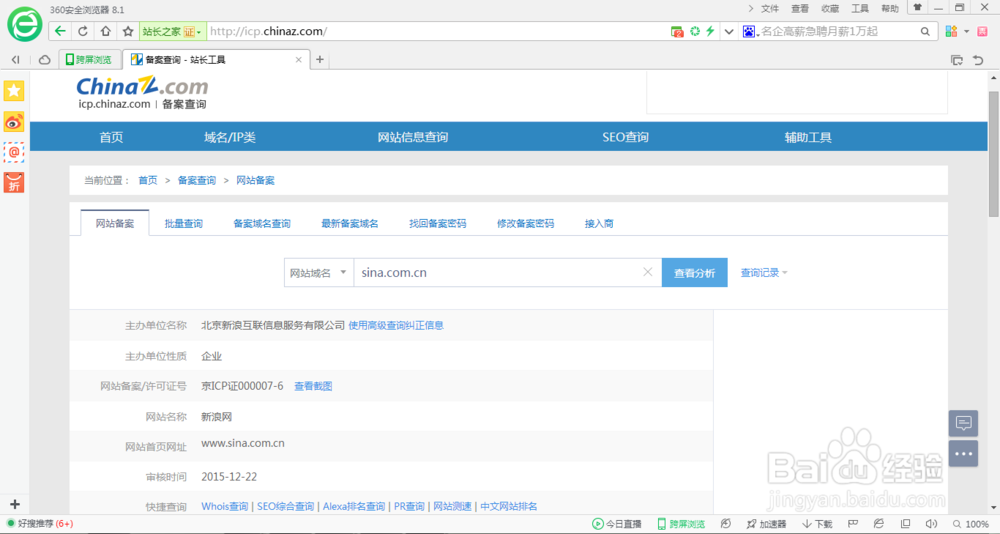Select the 找回备案密码 tab

438,223
